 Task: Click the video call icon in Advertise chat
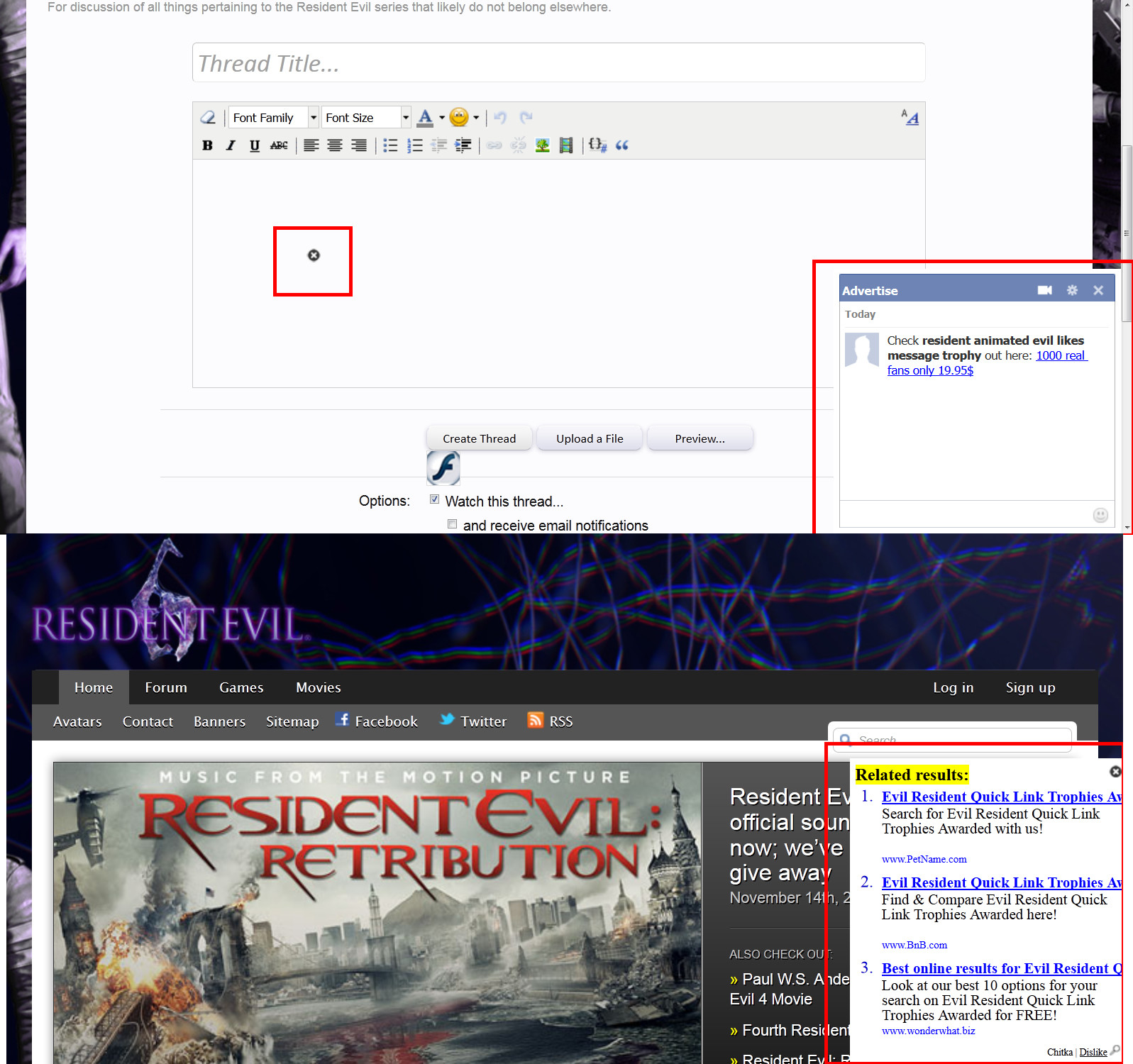(1044, 290)
